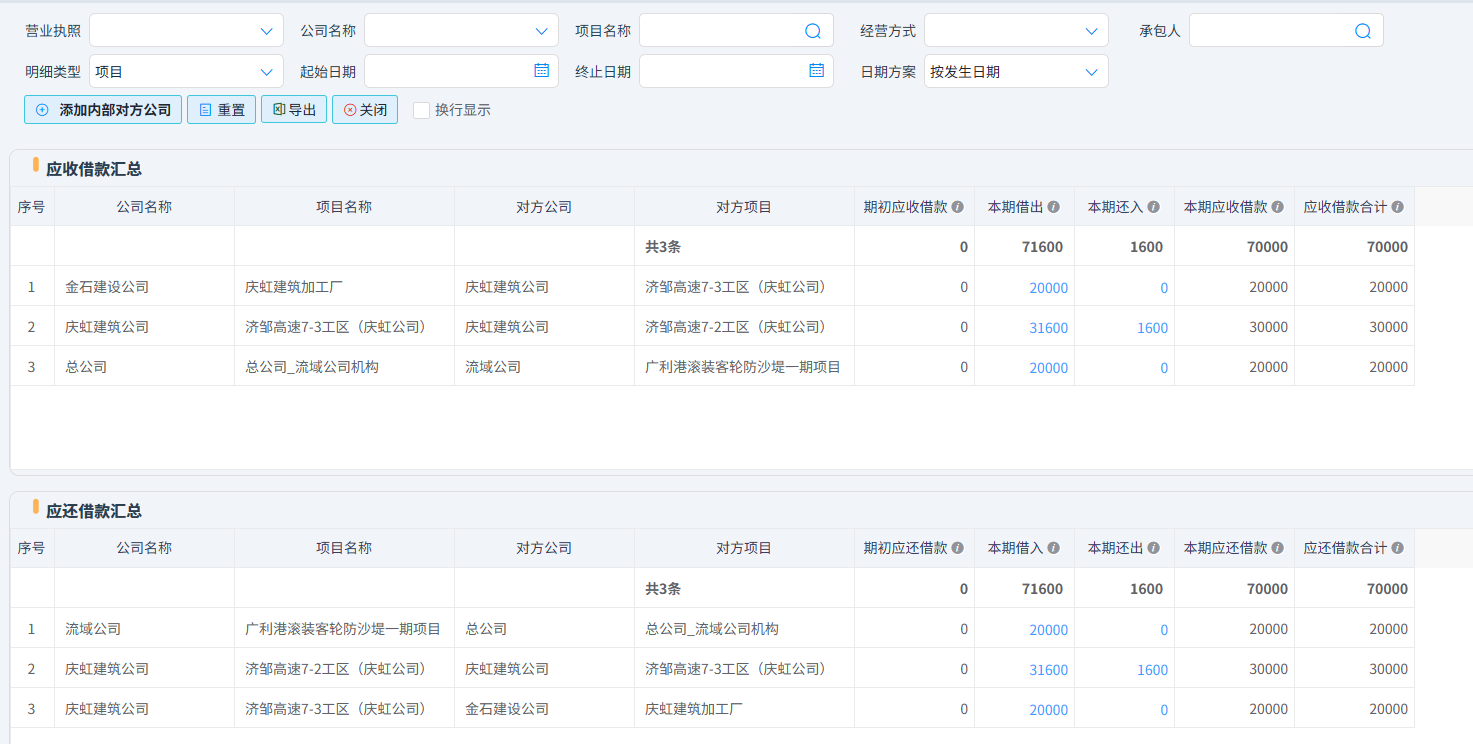The image size is (1473, 744).
Task: Open the 31600 本期借出 link for 庆虹建筑公司
Action: [x=1048, y=328]
